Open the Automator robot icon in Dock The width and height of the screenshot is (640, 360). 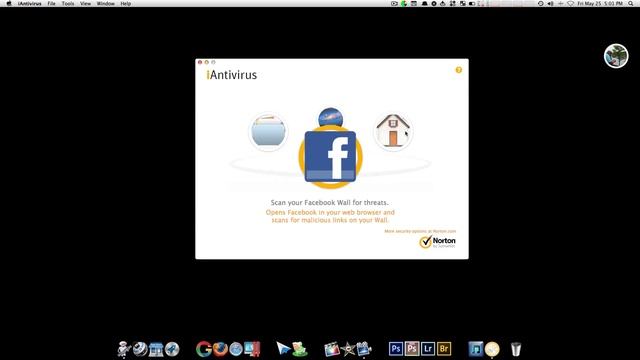124,349
